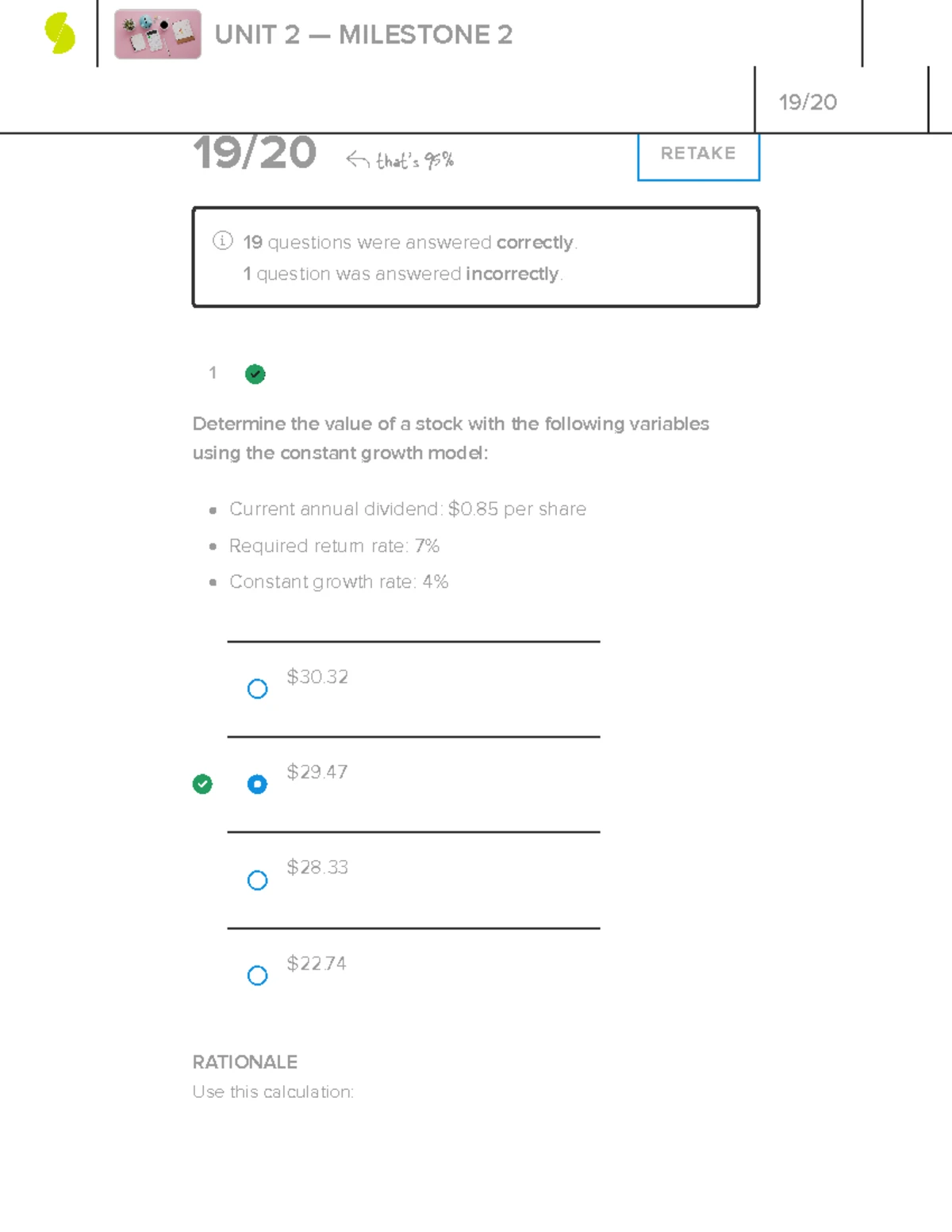Viewport: 952px width, 1232px height.
Task: Choose the $22.74 radio option
Action: tap(257, 975)
